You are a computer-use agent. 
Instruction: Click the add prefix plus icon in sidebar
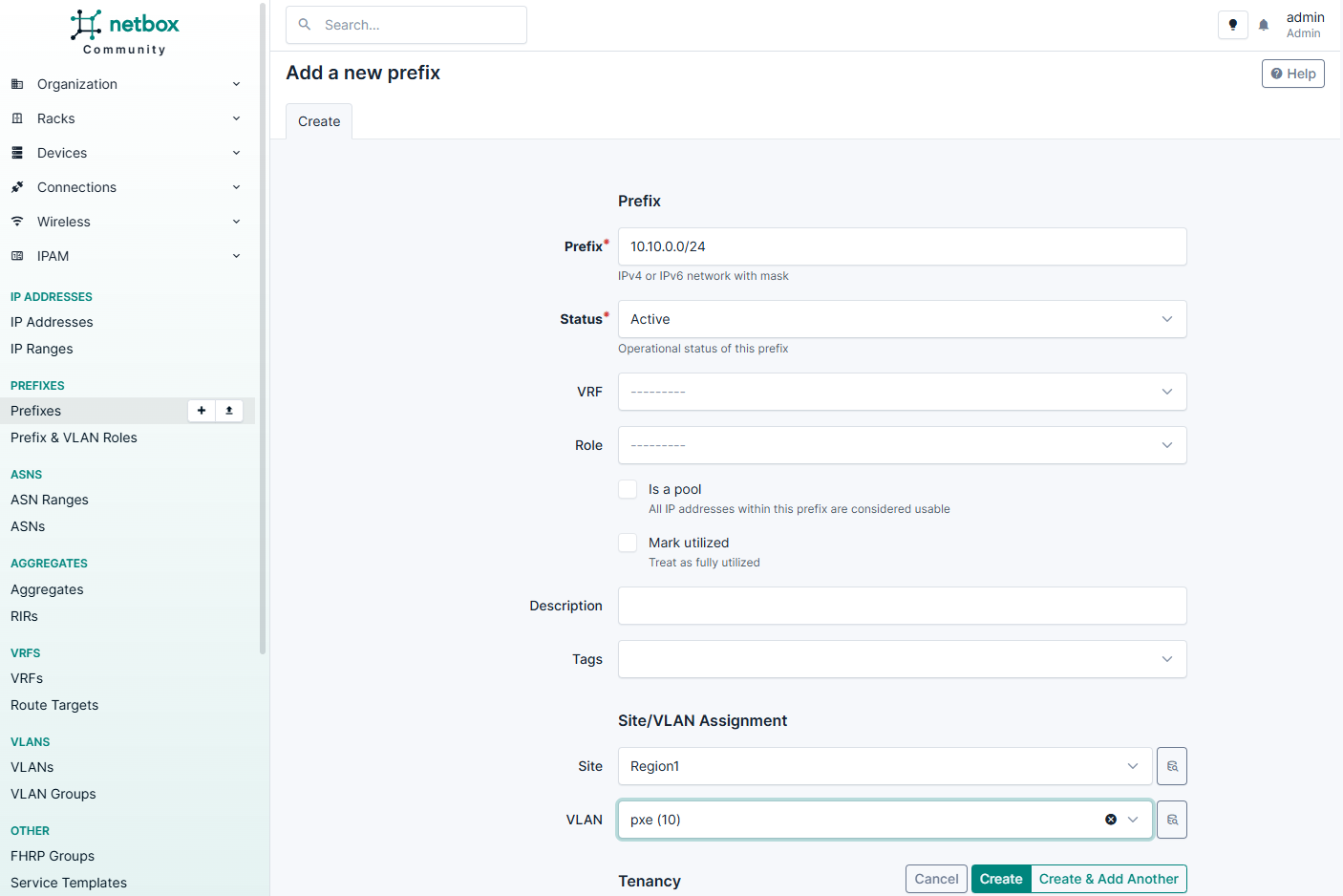click(202, 411)
